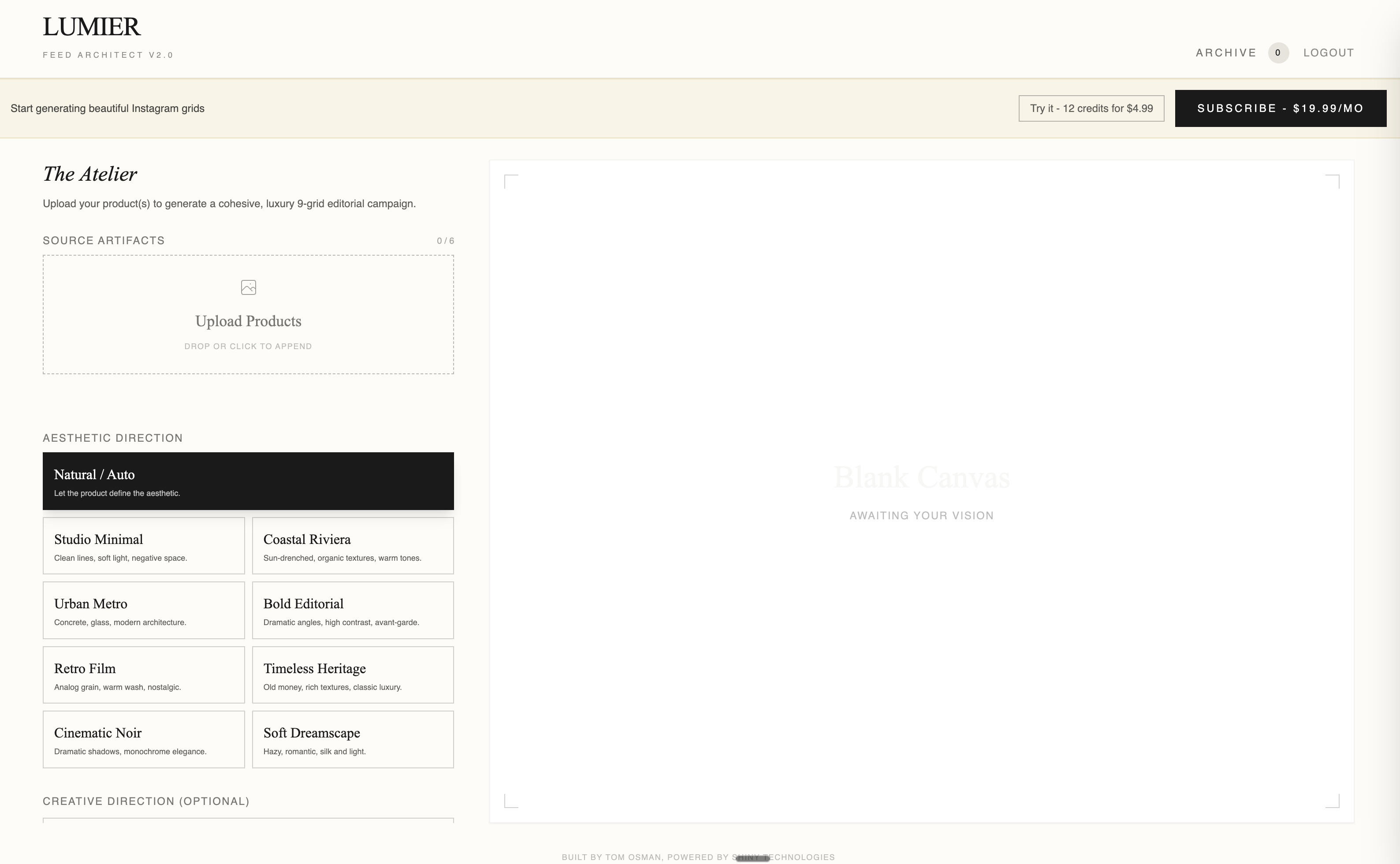Open the Archive page

pos(1226,52)
